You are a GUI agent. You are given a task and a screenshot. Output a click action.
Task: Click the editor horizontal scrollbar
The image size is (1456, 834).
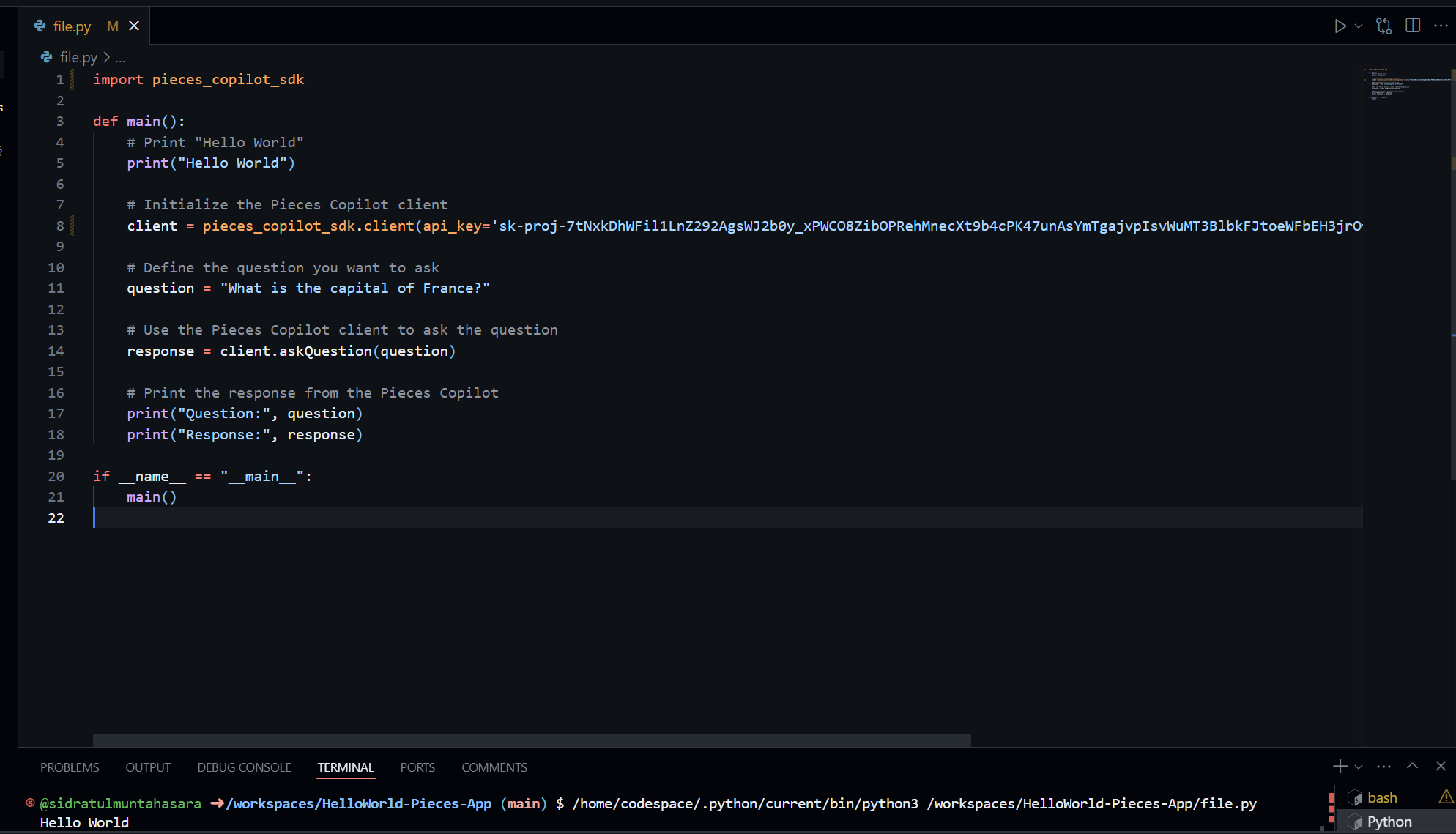click(x=532, y=740)
